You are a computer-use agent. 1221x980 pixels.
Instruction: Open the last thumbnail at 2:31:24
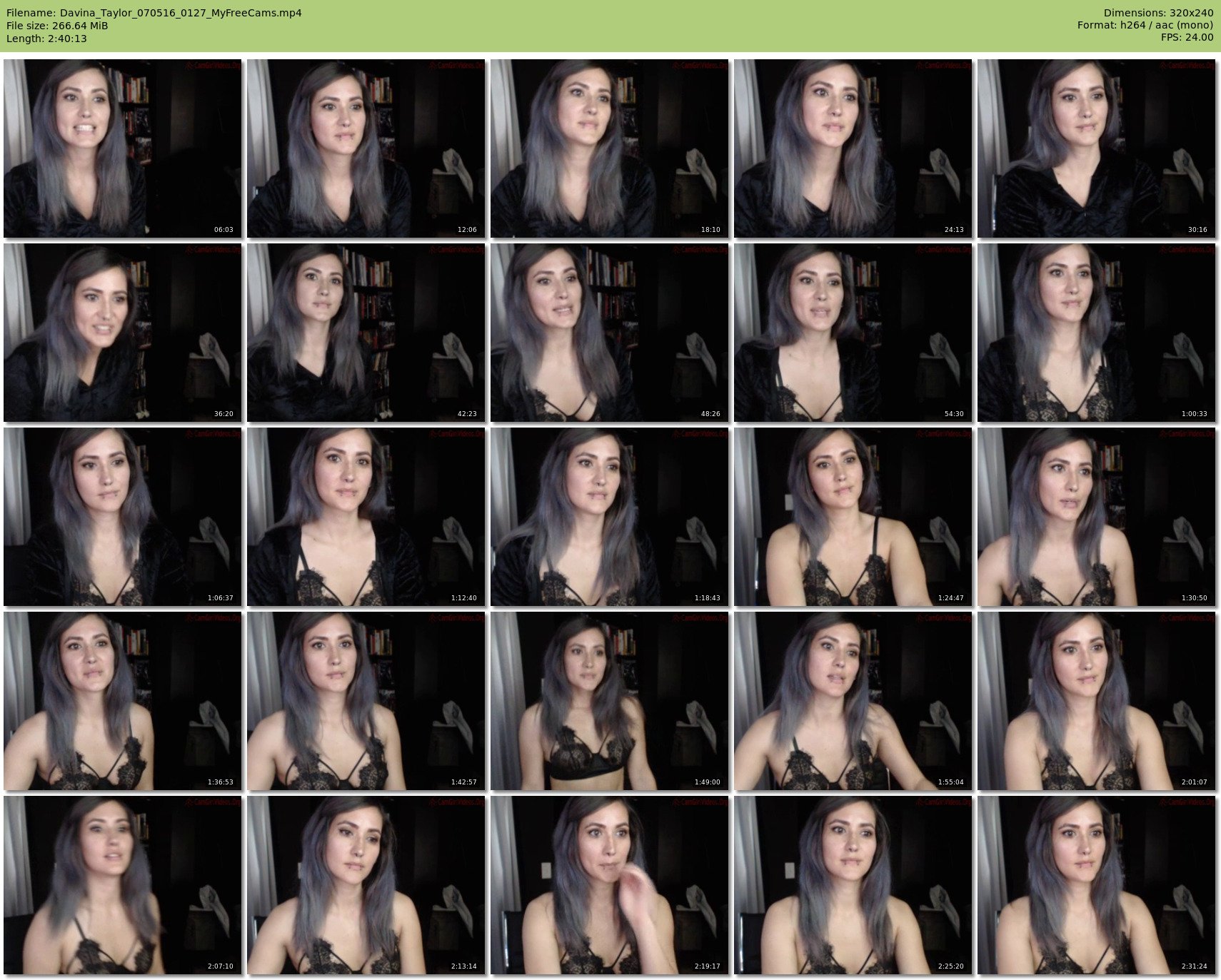tap(1096, 885)
